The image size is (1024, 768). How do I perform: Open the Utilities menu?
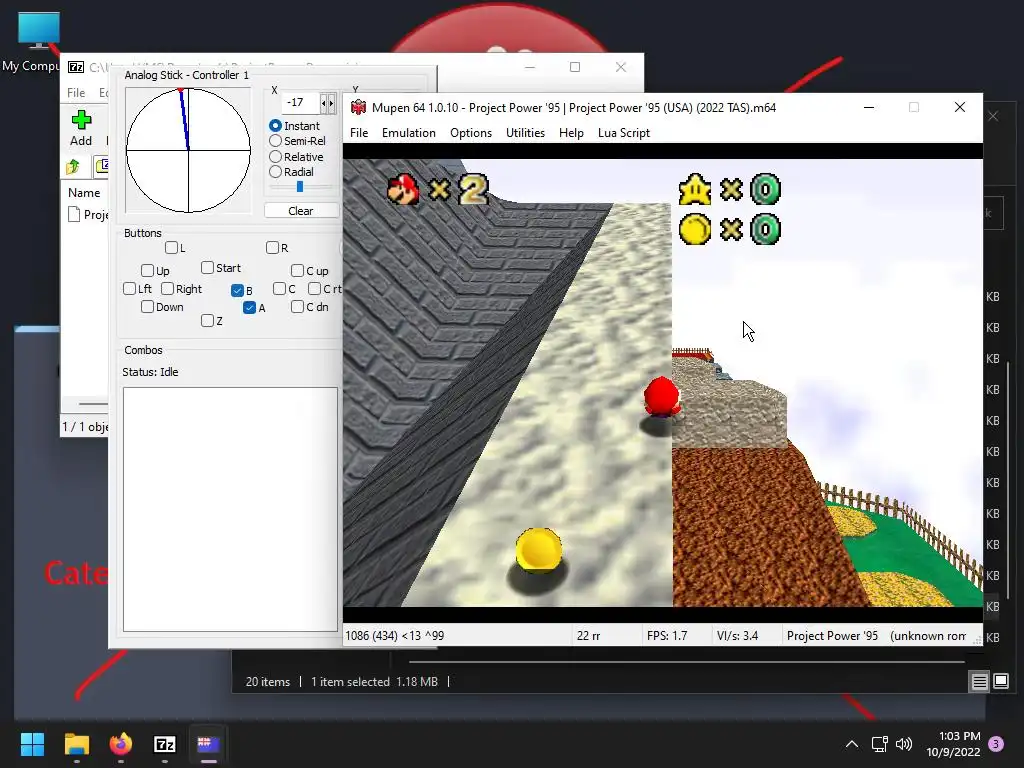tap(525, 133)
